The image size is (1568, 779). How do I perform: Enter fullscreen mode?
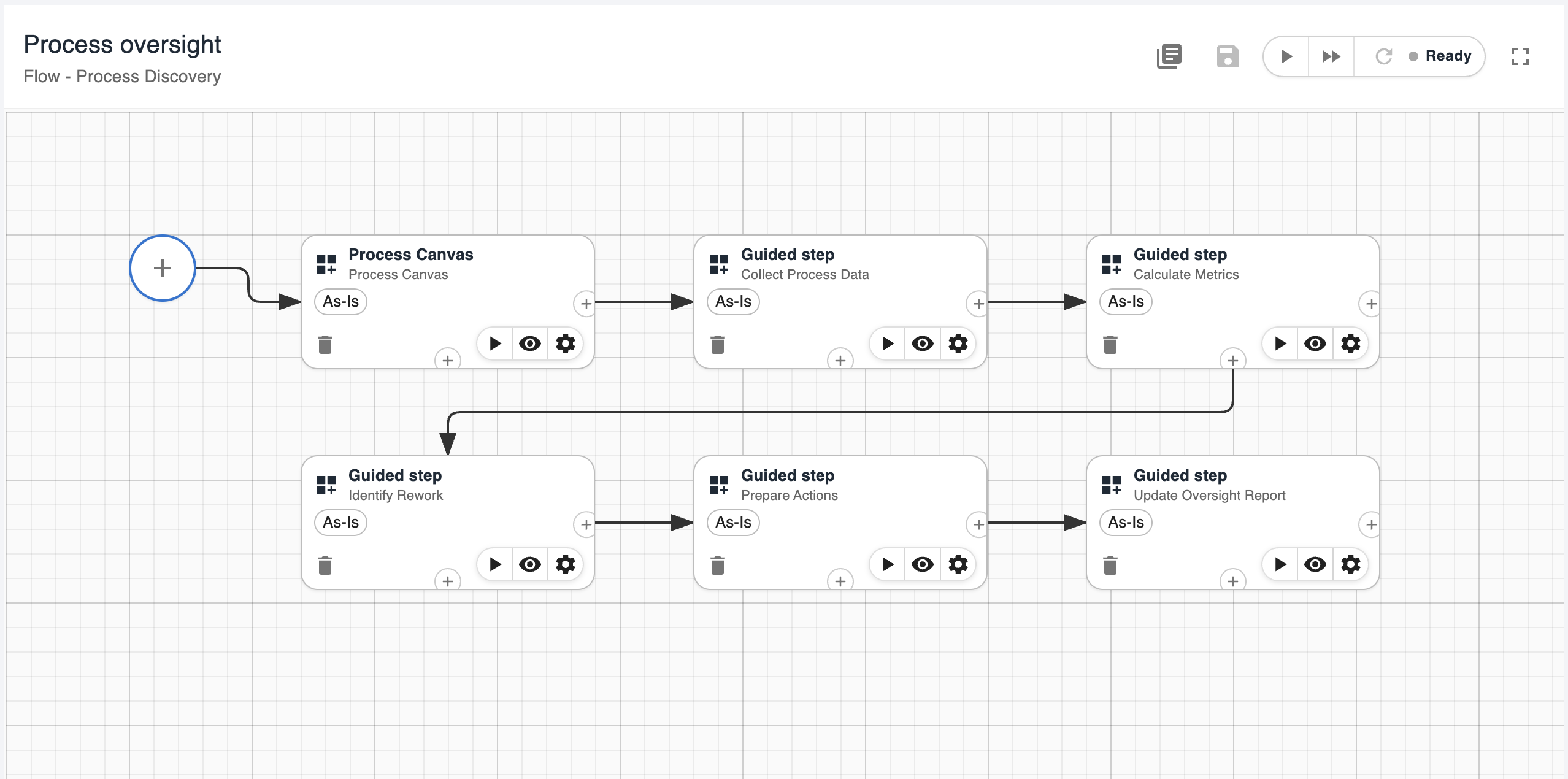[x=1520, y=56]
